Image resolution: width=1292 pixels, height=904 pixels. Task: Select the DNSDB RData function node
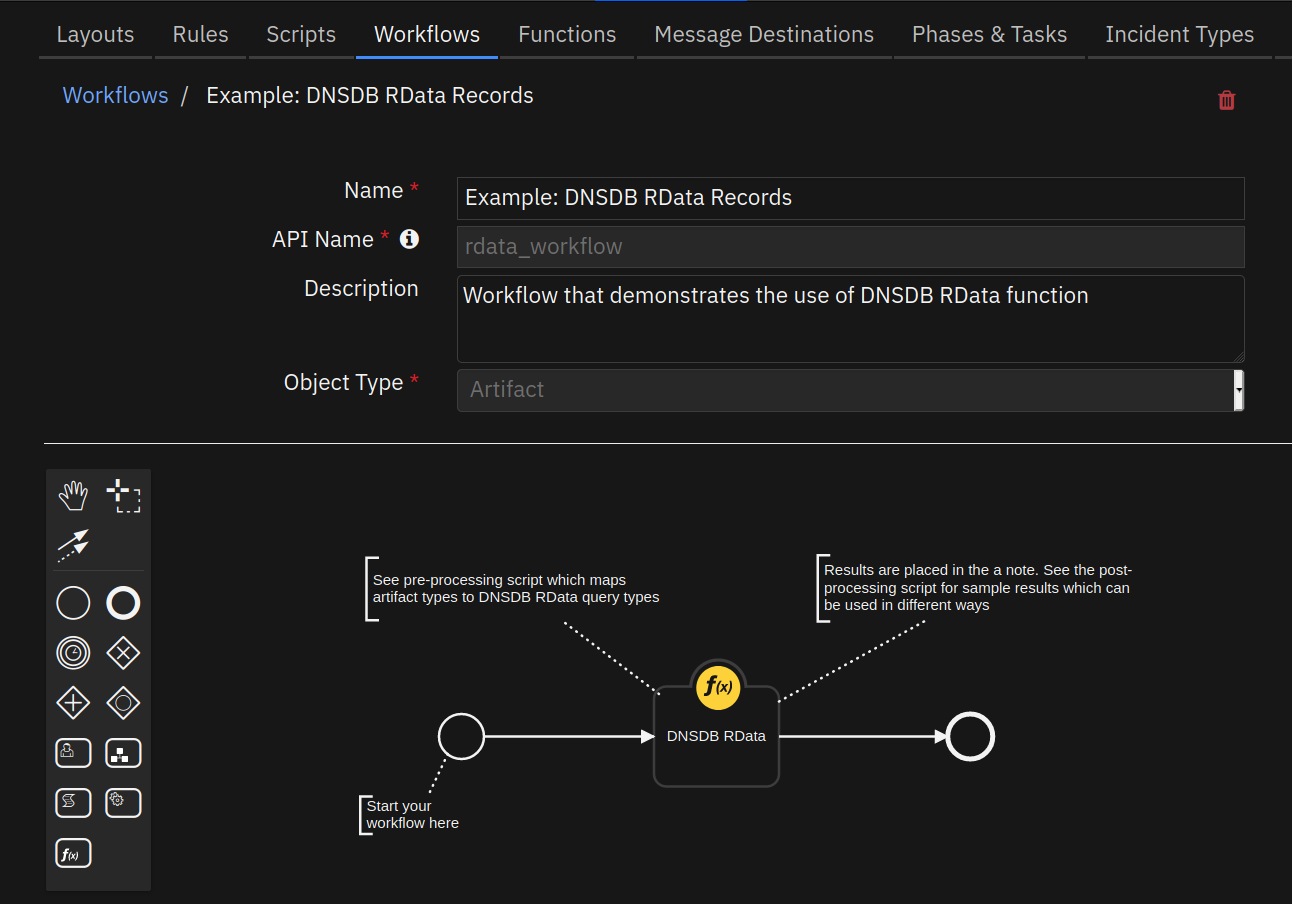(x=716, y=737)
